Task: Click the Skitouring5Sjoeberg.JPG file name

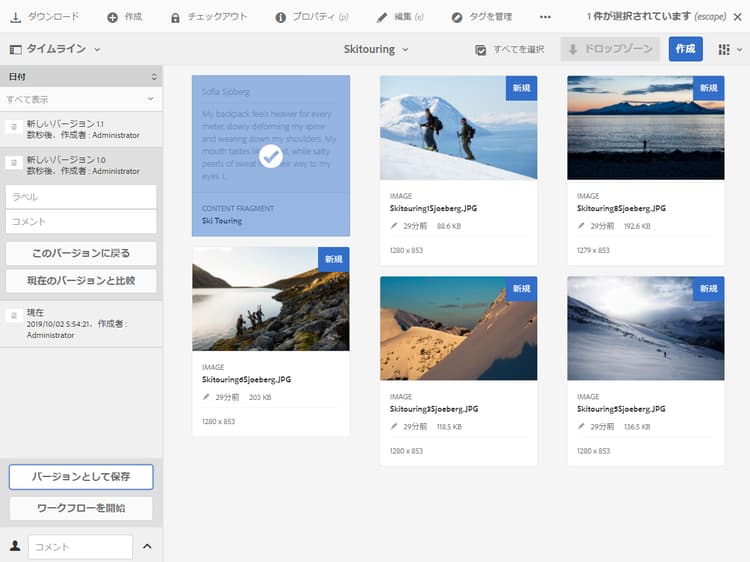Action: [x=621, y=408]
